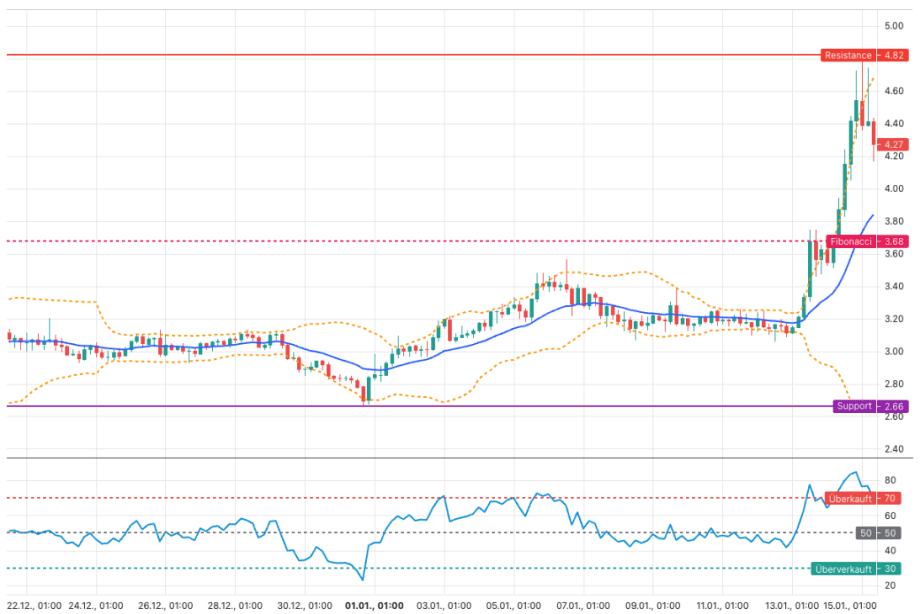920x614 pixels.
Task: Select the current price tag 4.27
Action: tap(893, 144)
